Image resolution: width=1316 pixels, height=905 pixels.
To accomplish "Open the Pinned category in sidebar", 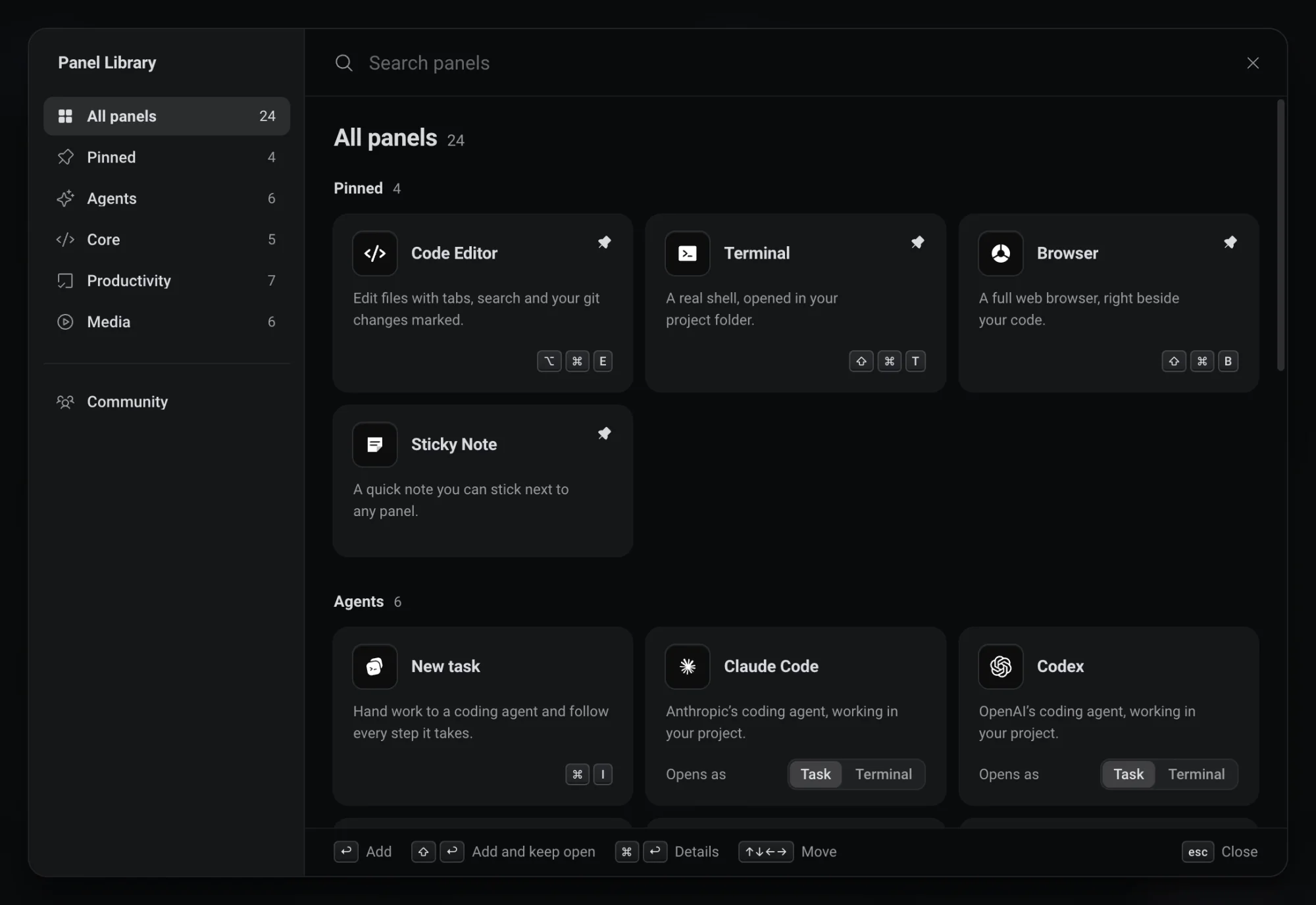I will (166, 157).
